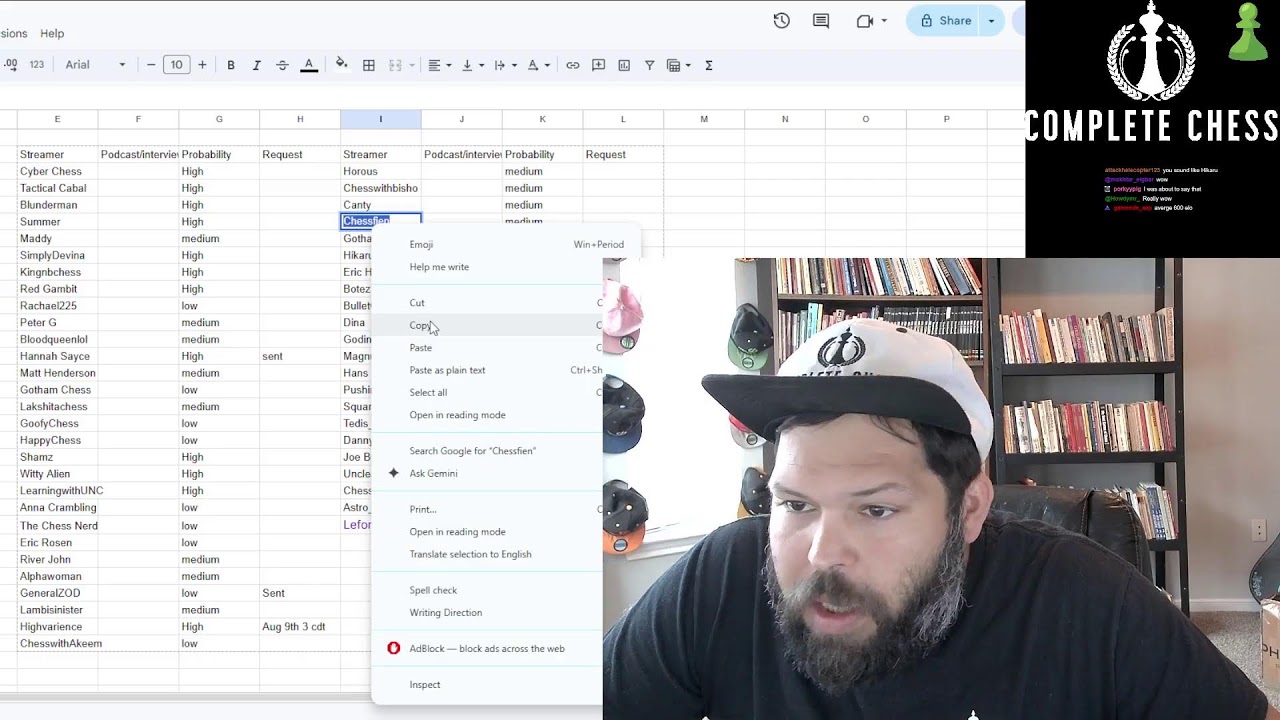
Task: Select Copy from context menu
Action: click(420, 325)
